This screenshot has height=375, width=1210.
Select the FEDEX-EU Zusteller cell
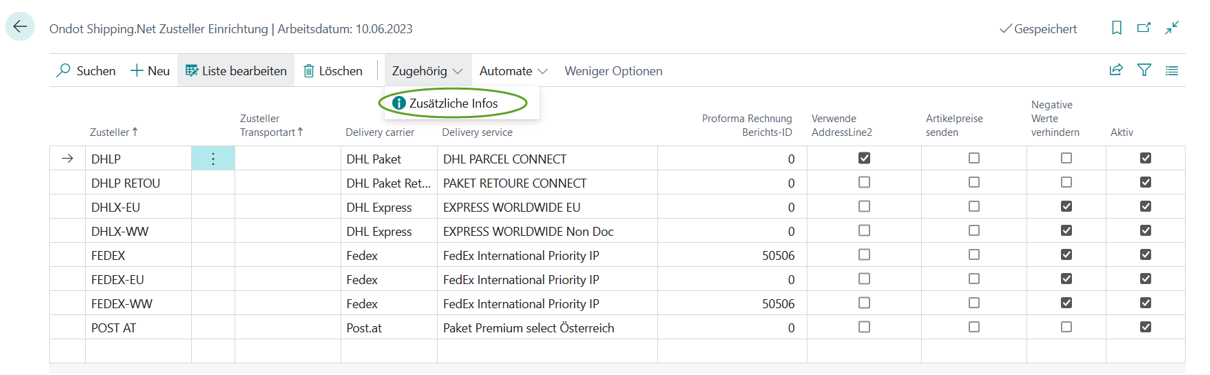pyautogui.click(x=138, y=279)
